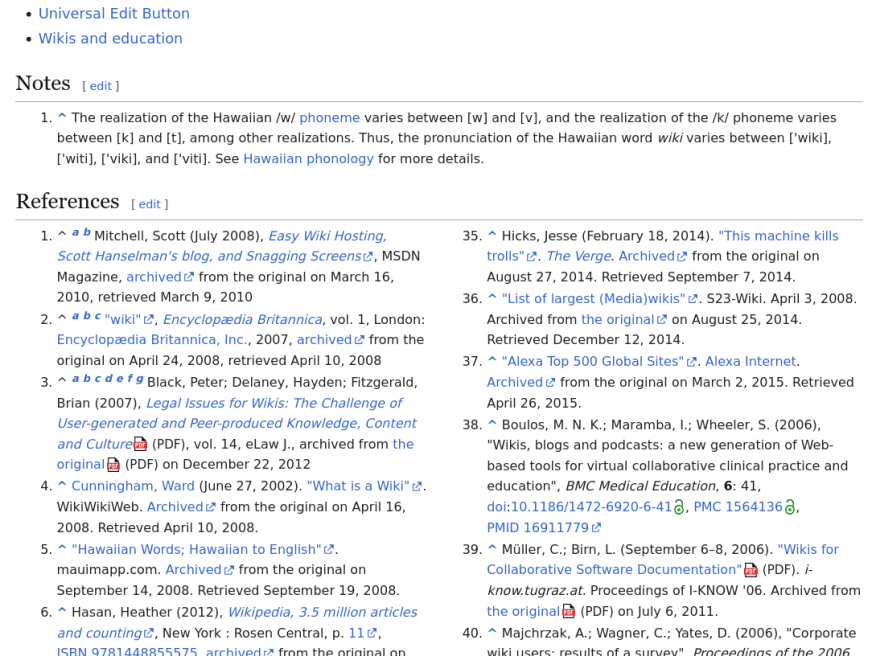The width and height of the screenshot is (880, 656).
Task: Click external-link icon after "Snagging Screens"
Action: pyautogui.click(x=368, y=257)
